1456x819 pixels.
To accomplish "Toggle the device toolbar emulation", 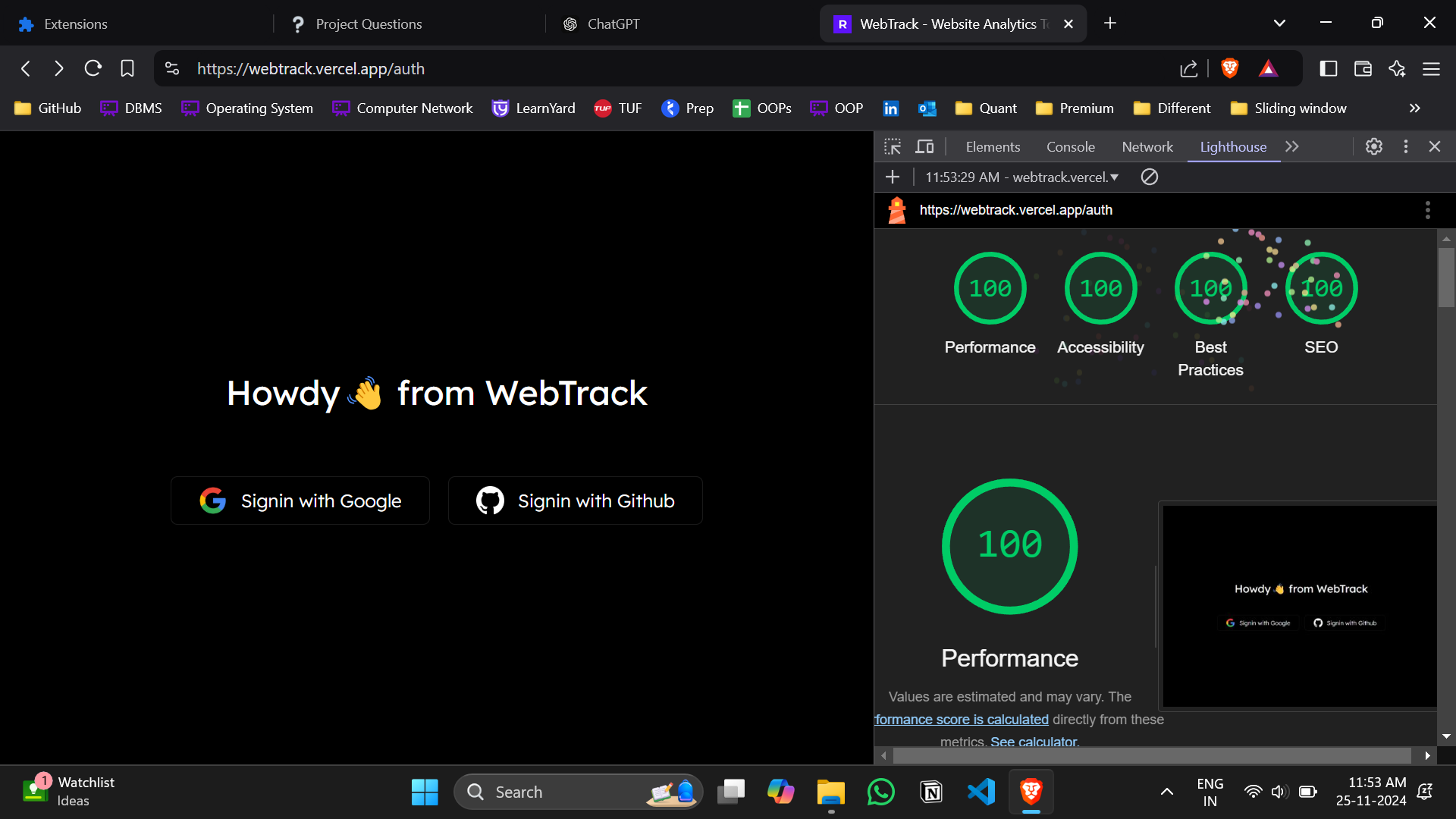I will pyautogui.click(x=924, y=146).
